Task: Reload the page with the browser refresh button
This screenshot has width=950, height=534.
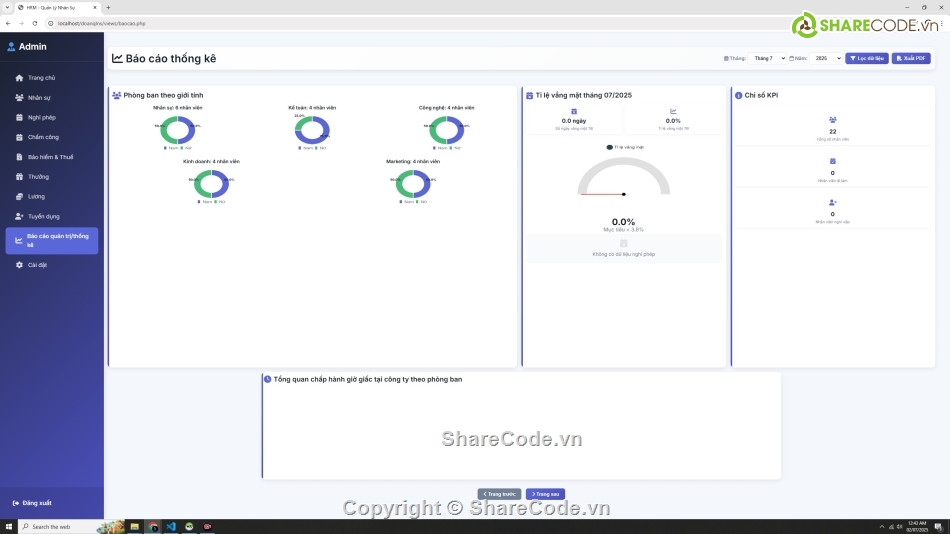Action: tap(35, 23)
